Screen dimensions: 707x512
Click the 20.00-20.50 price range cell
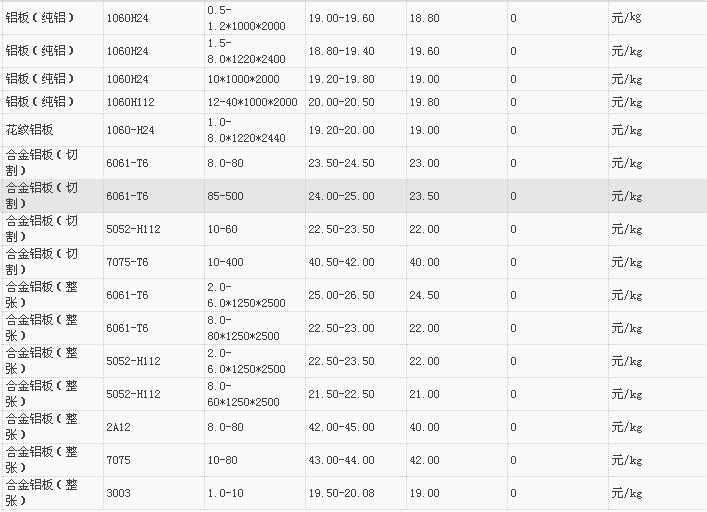pyautogui.click(x=341, y=102)
